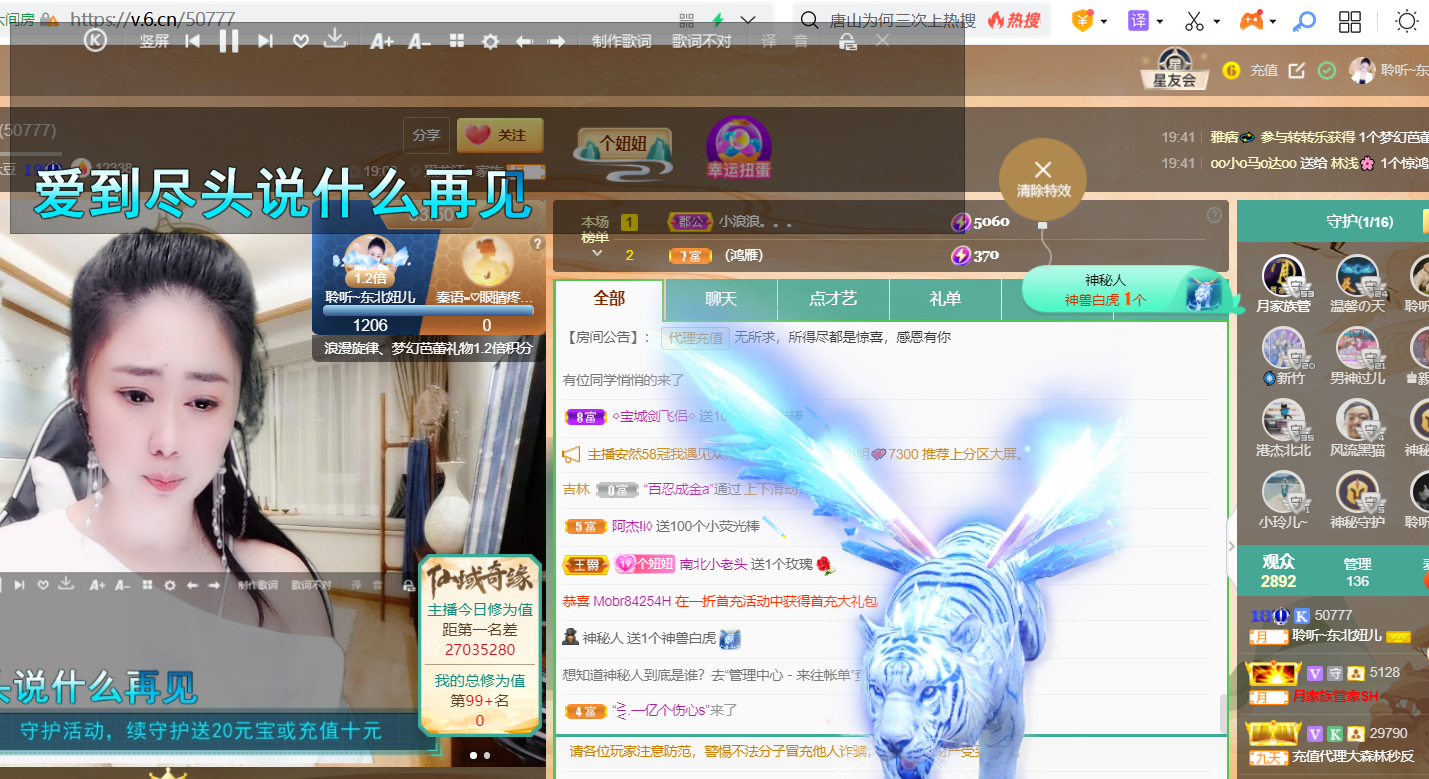Toggle lyric translation 译 on lyric bar

coord(768,41)
